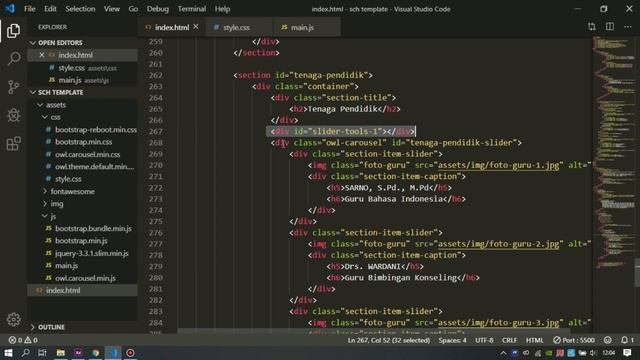Click the feedback smiley in status bar
This screenshot has height=360, width=640.
[x=608, y=340]
